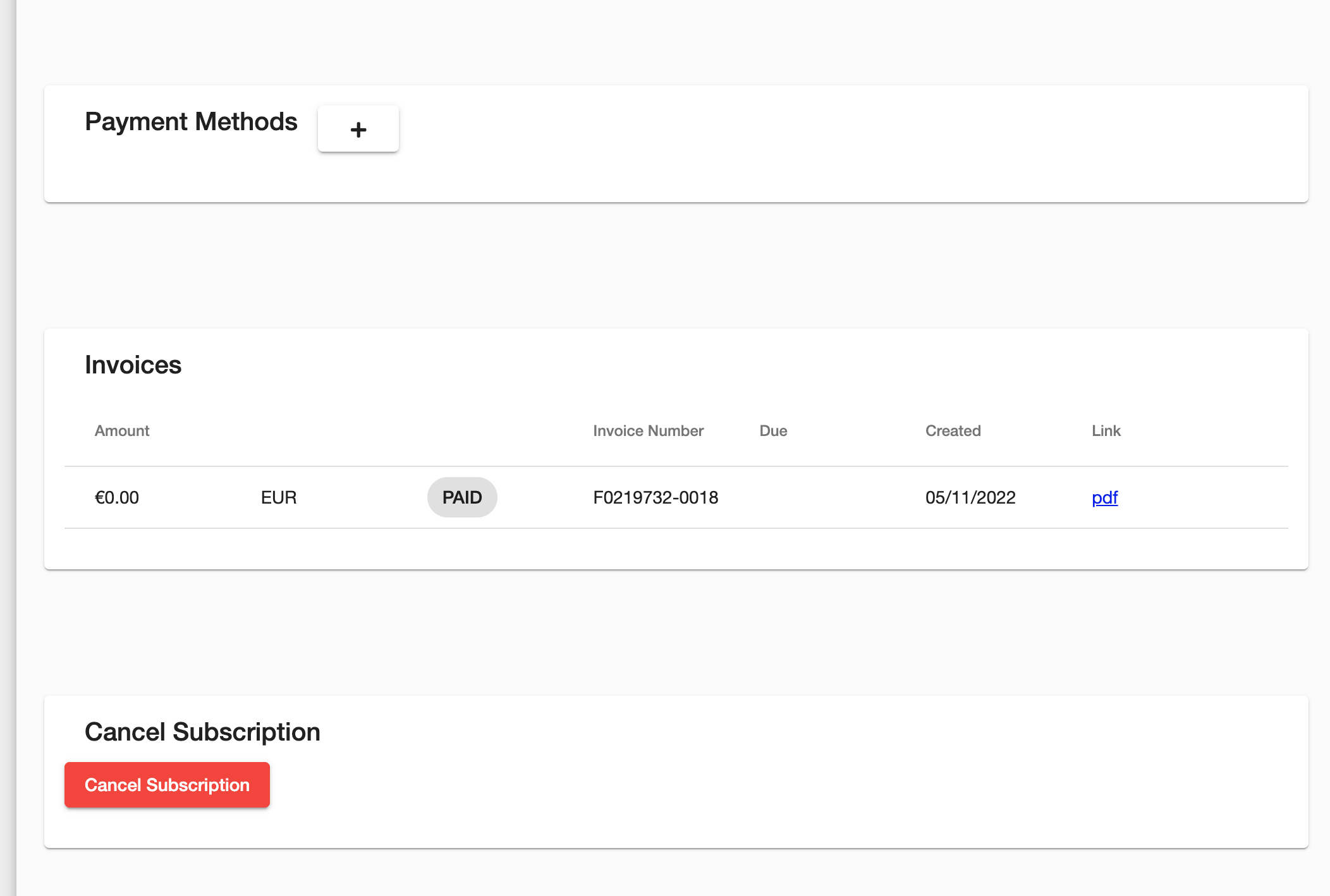Screen dimensions: 1330x896
Task: Click the created date 05/11/2022
Action: coord(970,498)
